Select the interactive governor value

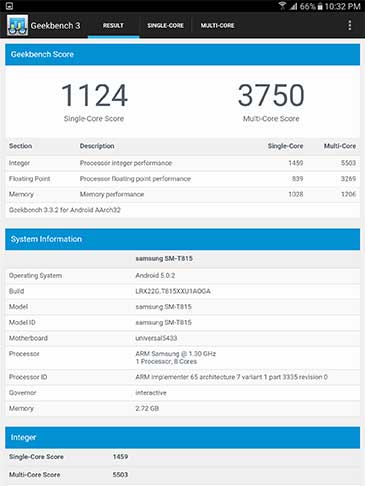pos(151,393)
